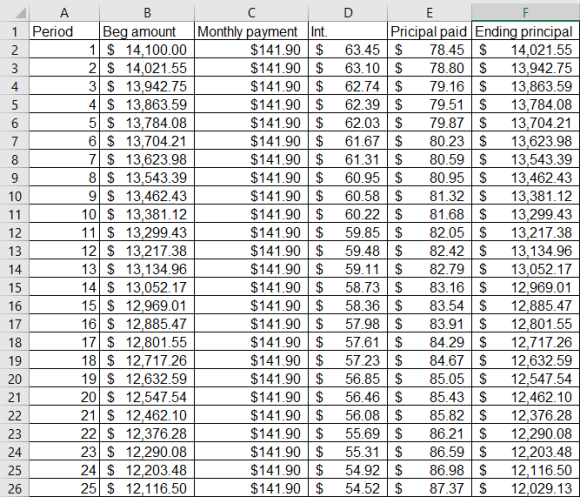Select column B header
Screen dimensions: 580x497
pyautogui.click(x=147, y=13)
